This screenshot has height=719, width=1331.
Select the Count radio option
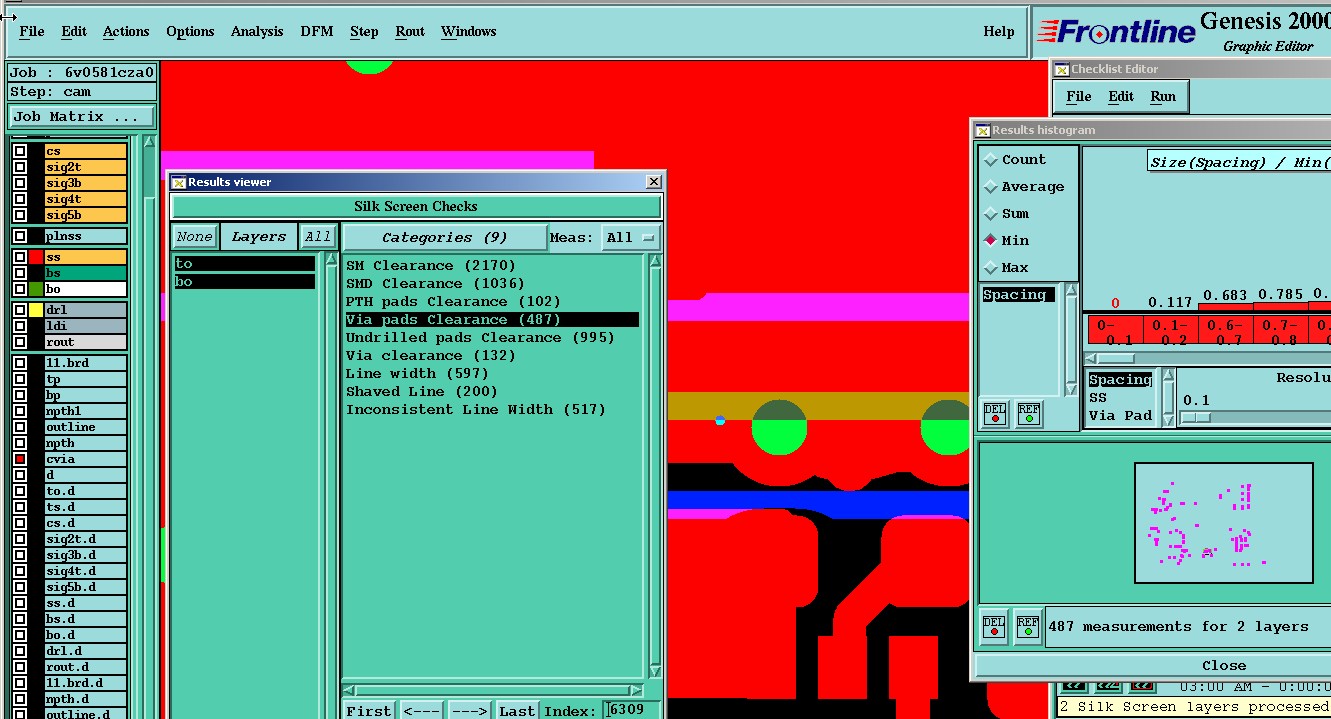[x=992, y=160]
